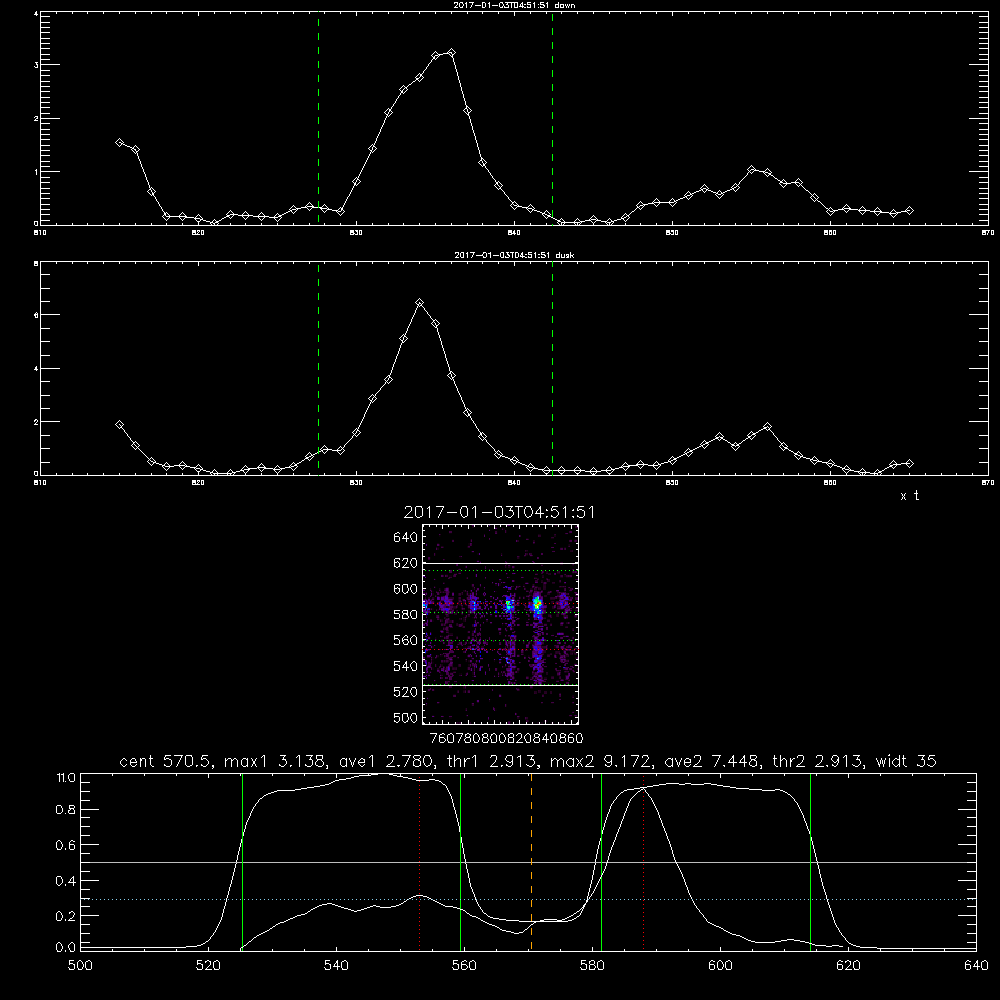Click the first diamond marker on the dawn curve
1000x1000 pixels.
(x=119, y=143)
